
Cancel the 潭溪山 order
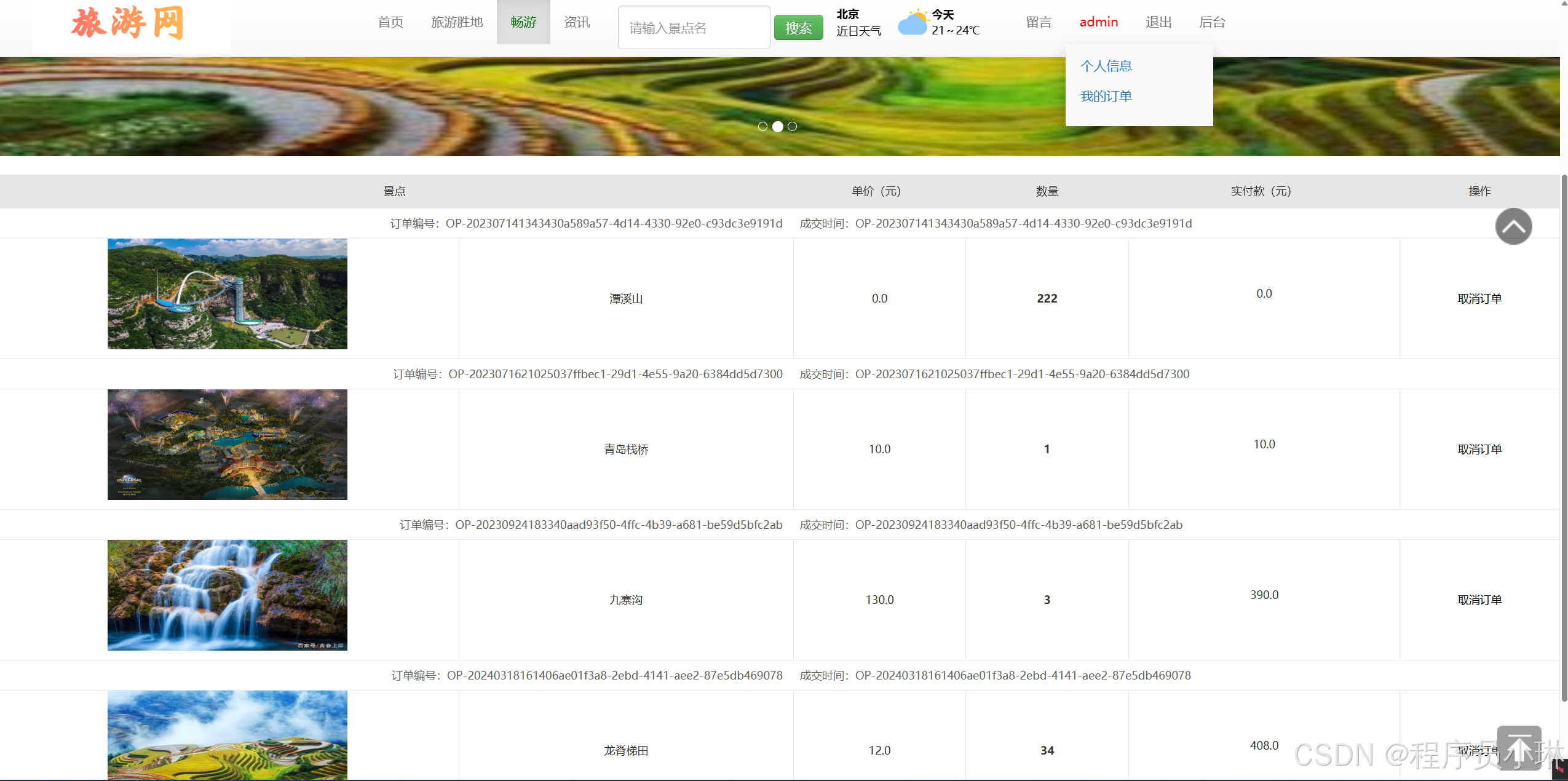click(x=1479, y=299)
